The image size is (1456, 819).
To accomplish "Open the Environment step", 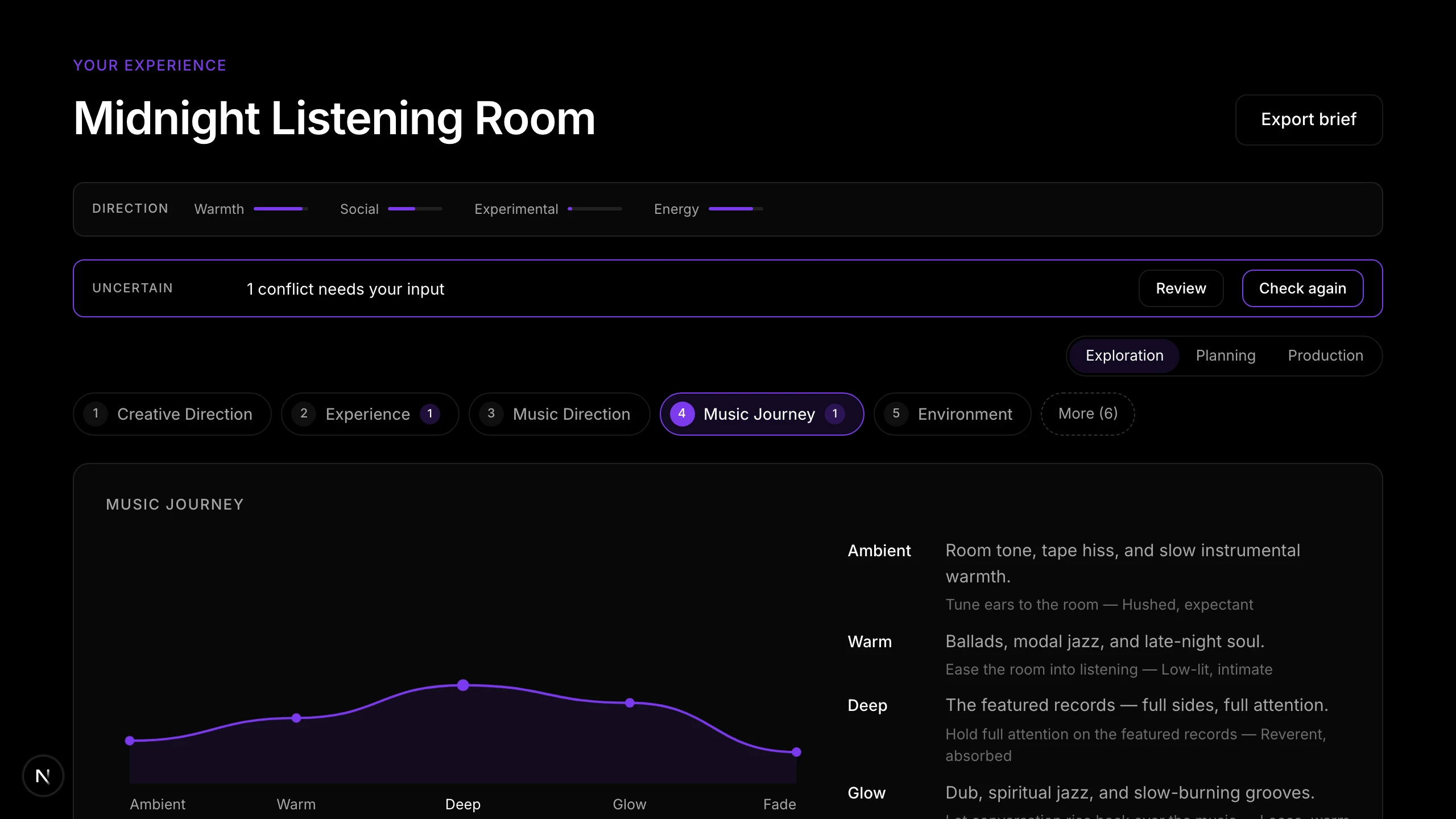I will coord(952,414).
